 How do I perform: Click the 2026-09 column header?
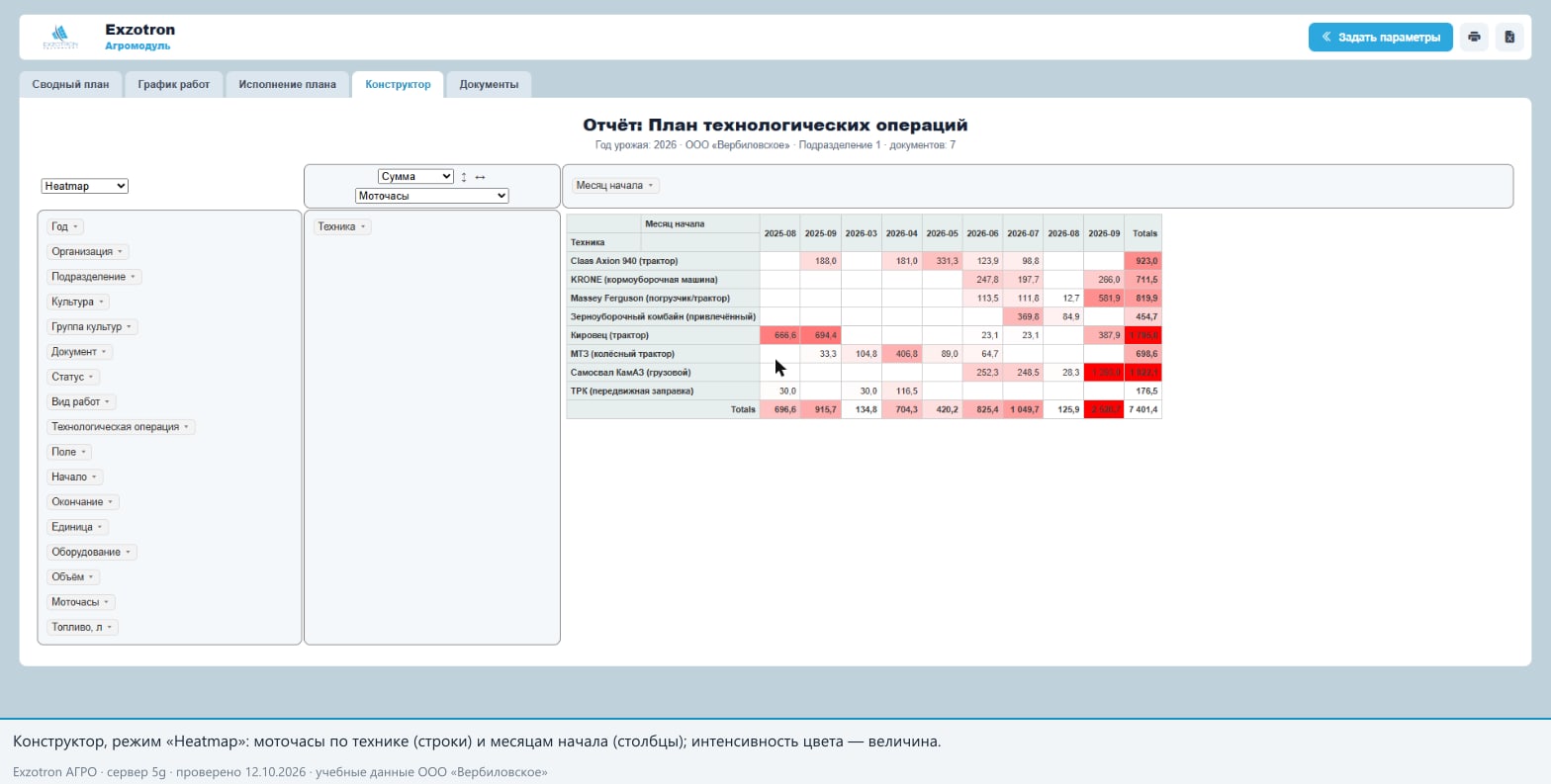click(x=1104, y=233)
